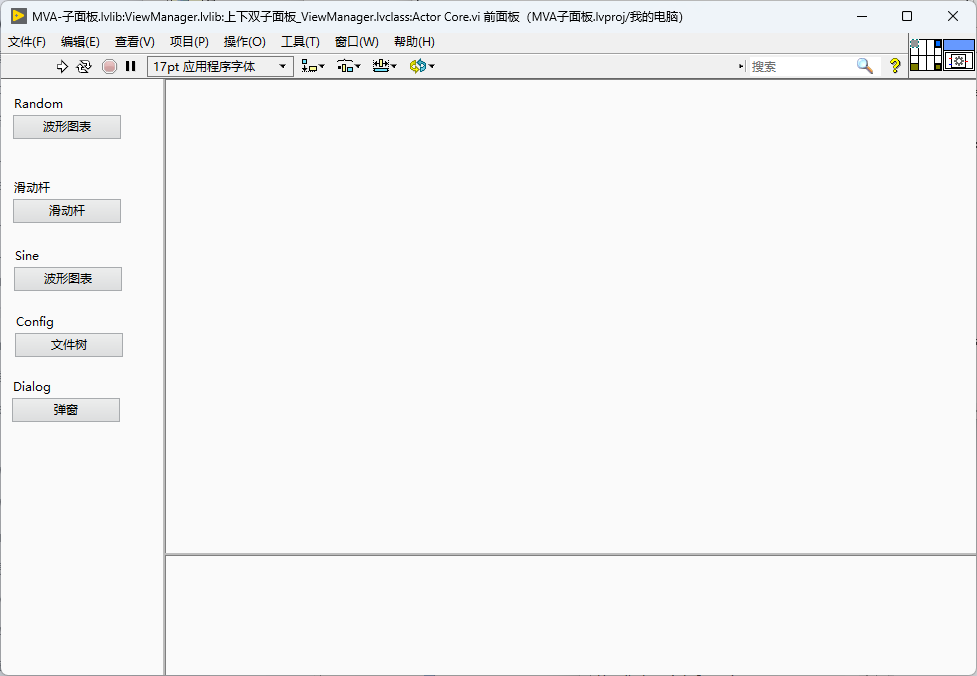Screen dimensions: 977x676
Task: Click the Run Continuously icon
Action: (83, 66)
